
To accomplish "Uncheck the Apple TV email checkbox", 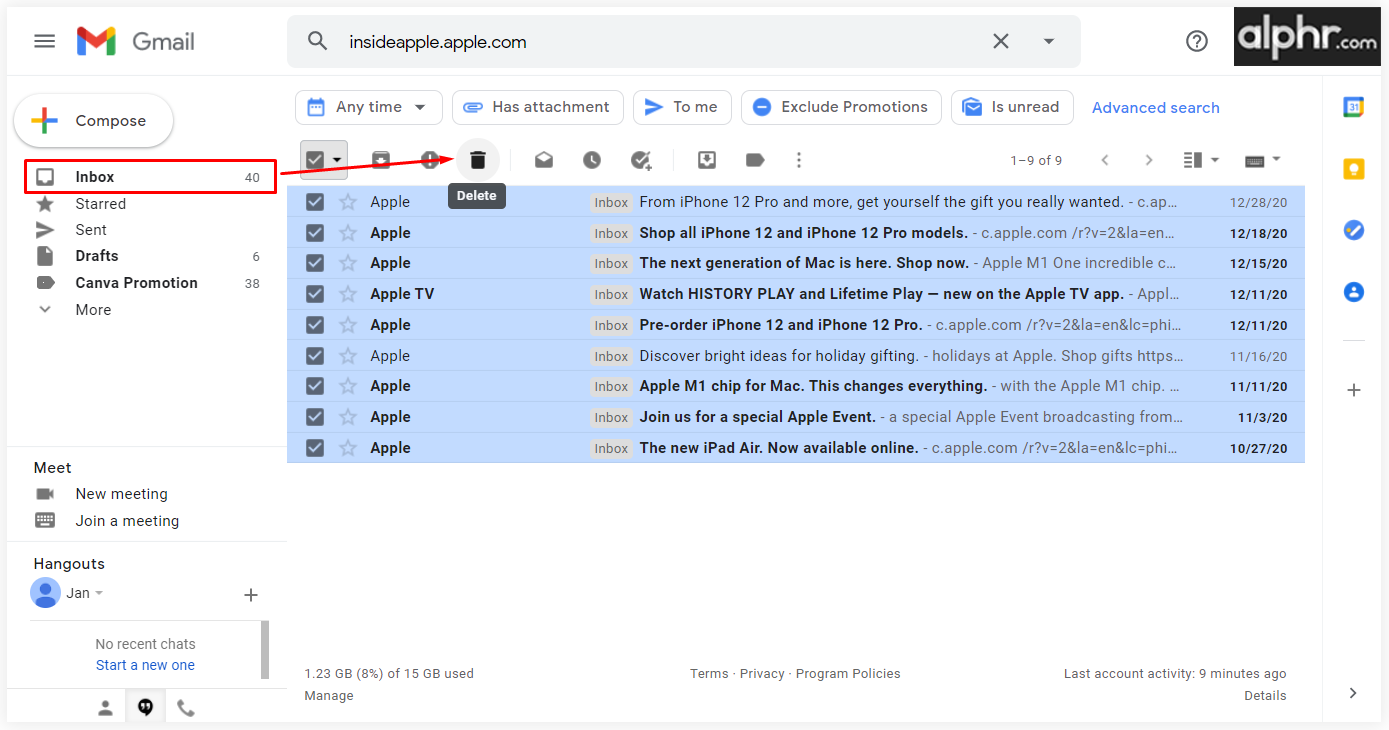I will click(315, 294).
